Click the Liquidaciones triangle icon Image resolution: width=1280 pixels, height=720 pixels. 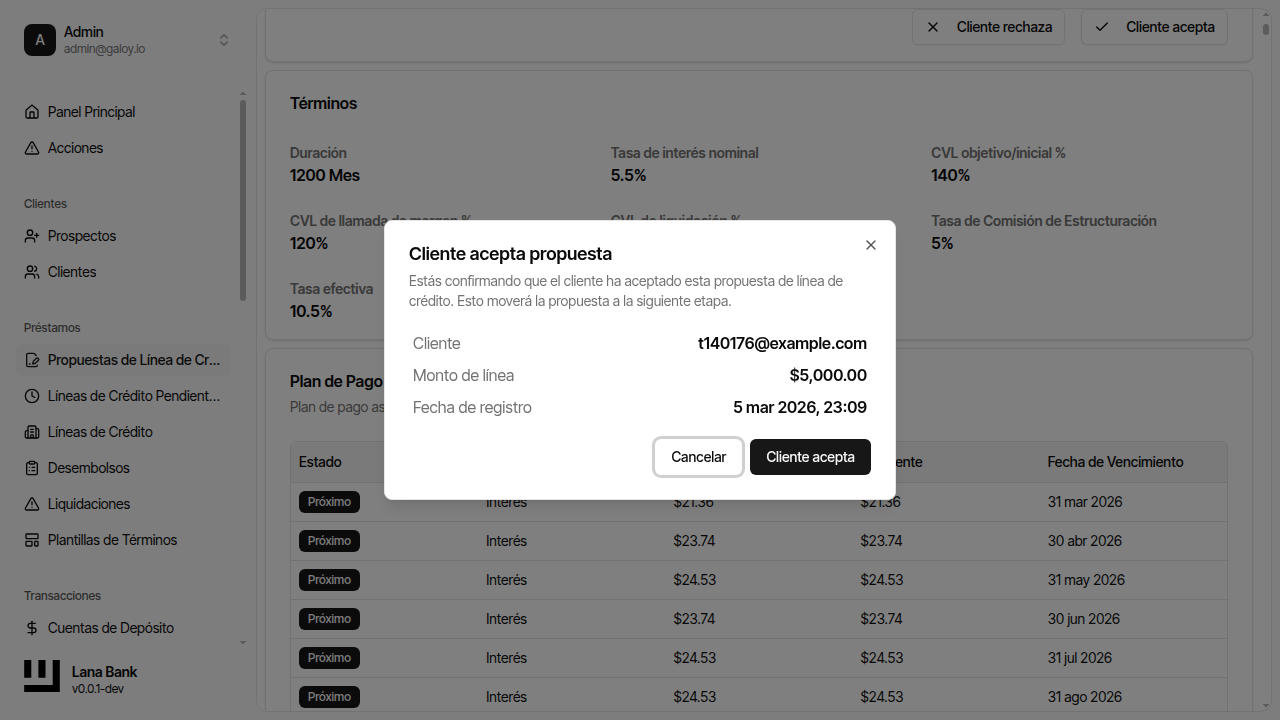(x=32, y=504)
